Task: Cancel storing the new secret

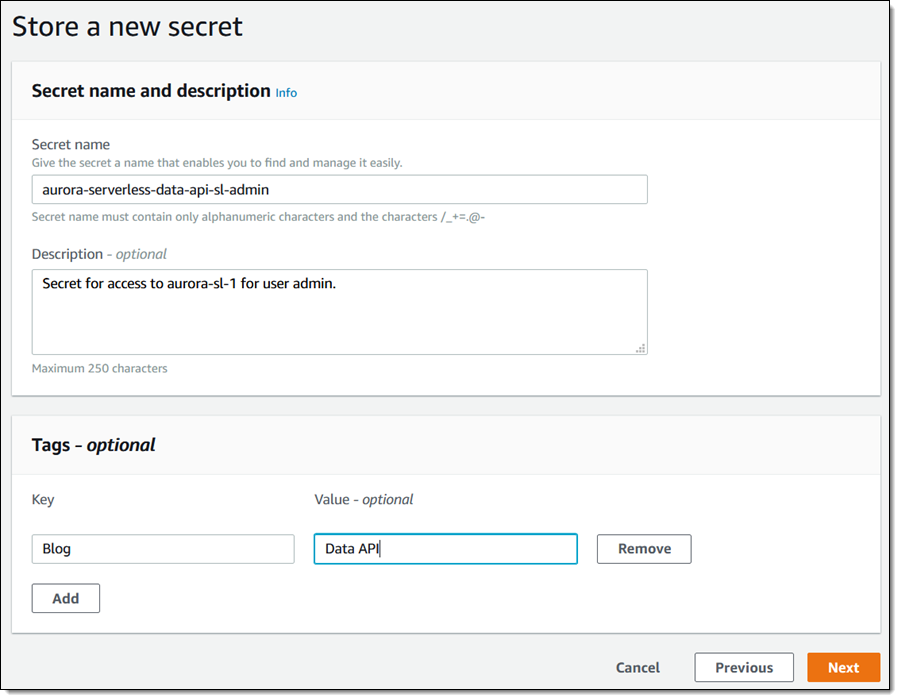Action: point(637,667)
